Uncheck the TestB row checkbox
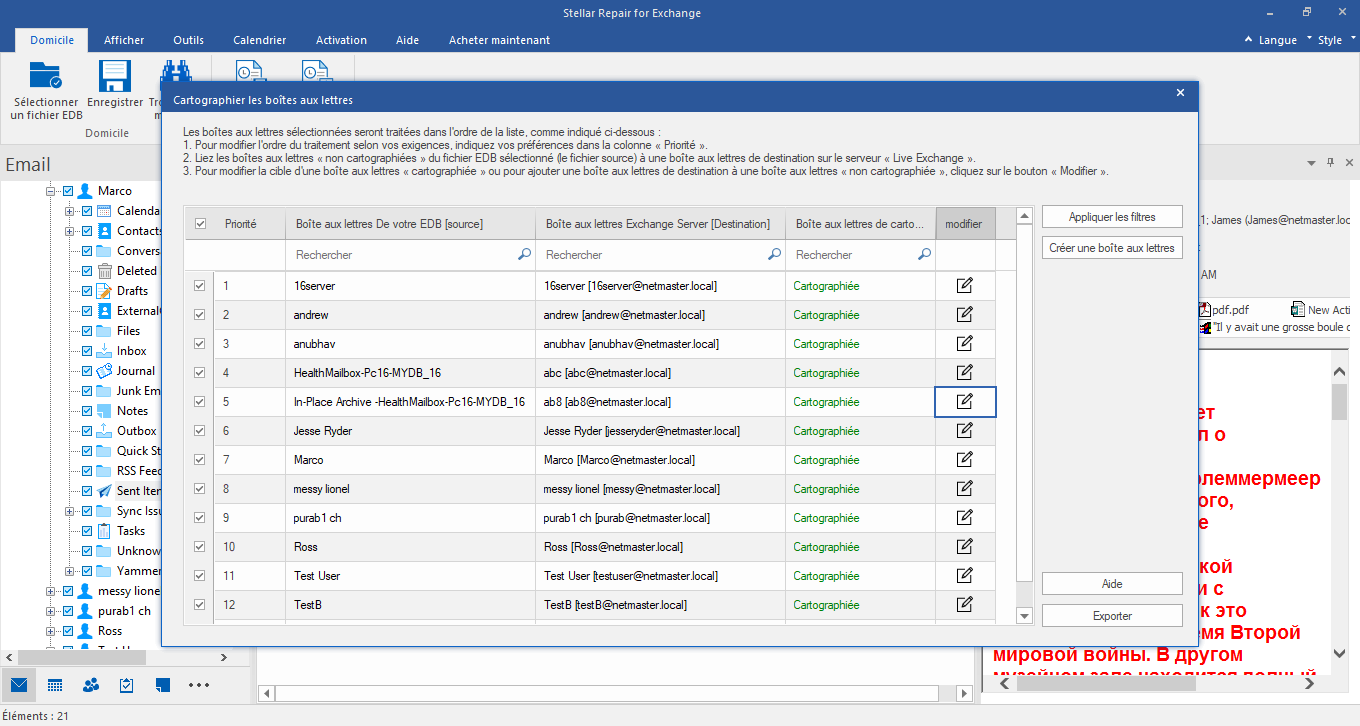 pyautogui.click(x=200, y=605)
